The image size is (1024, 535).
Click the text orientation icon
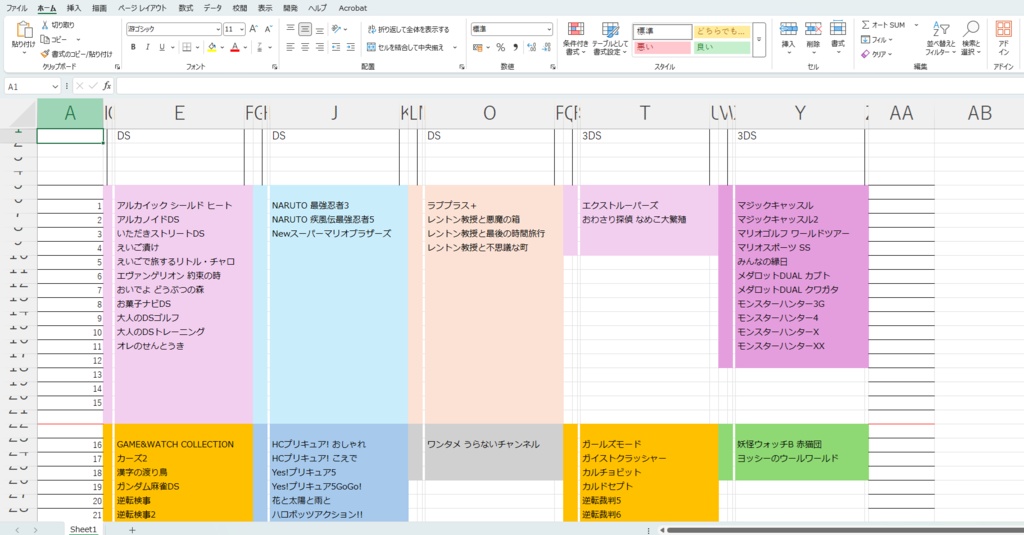(336, 29)
